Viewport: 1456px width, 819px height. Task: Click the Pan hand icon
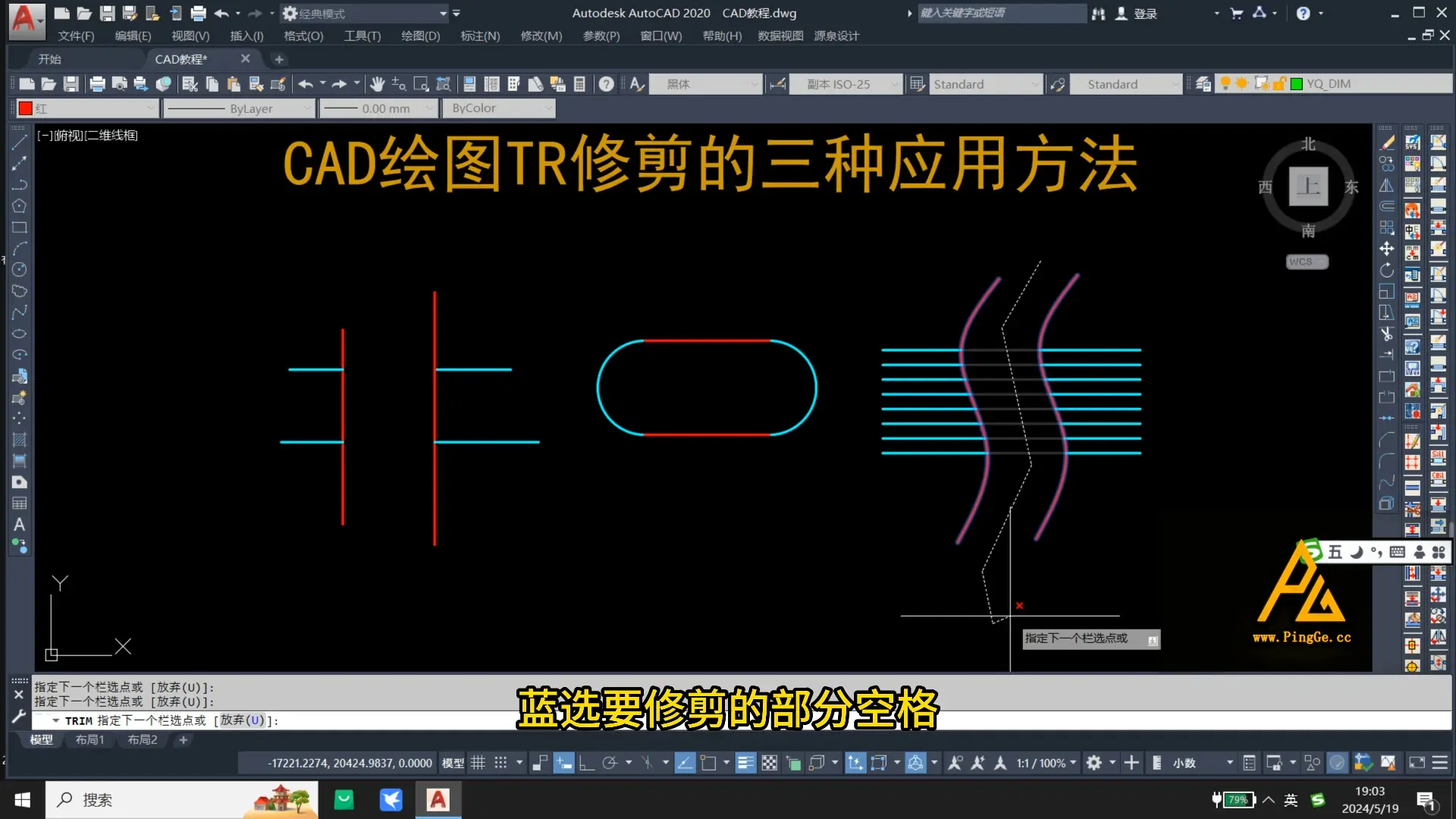377,84
